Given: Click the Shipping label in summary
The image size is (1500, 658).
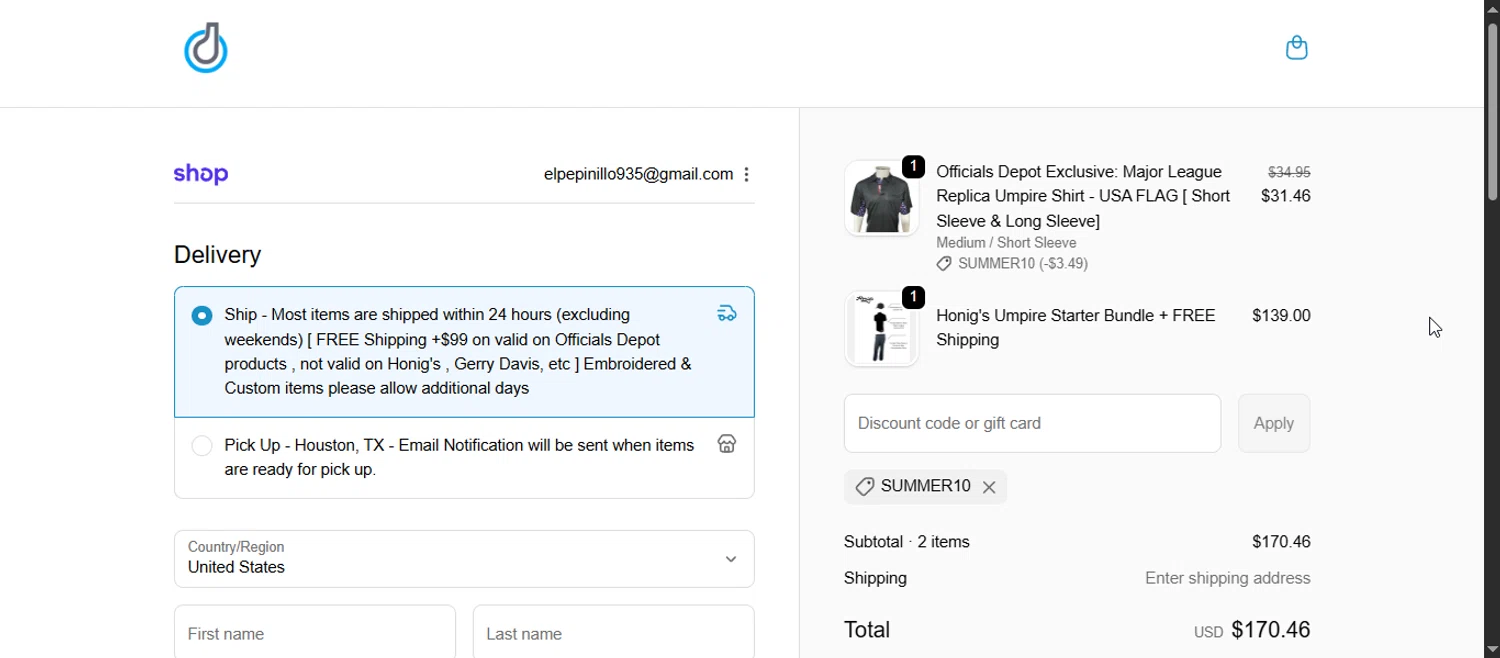Looking at the screenshot, I should (x=876, y=578).
